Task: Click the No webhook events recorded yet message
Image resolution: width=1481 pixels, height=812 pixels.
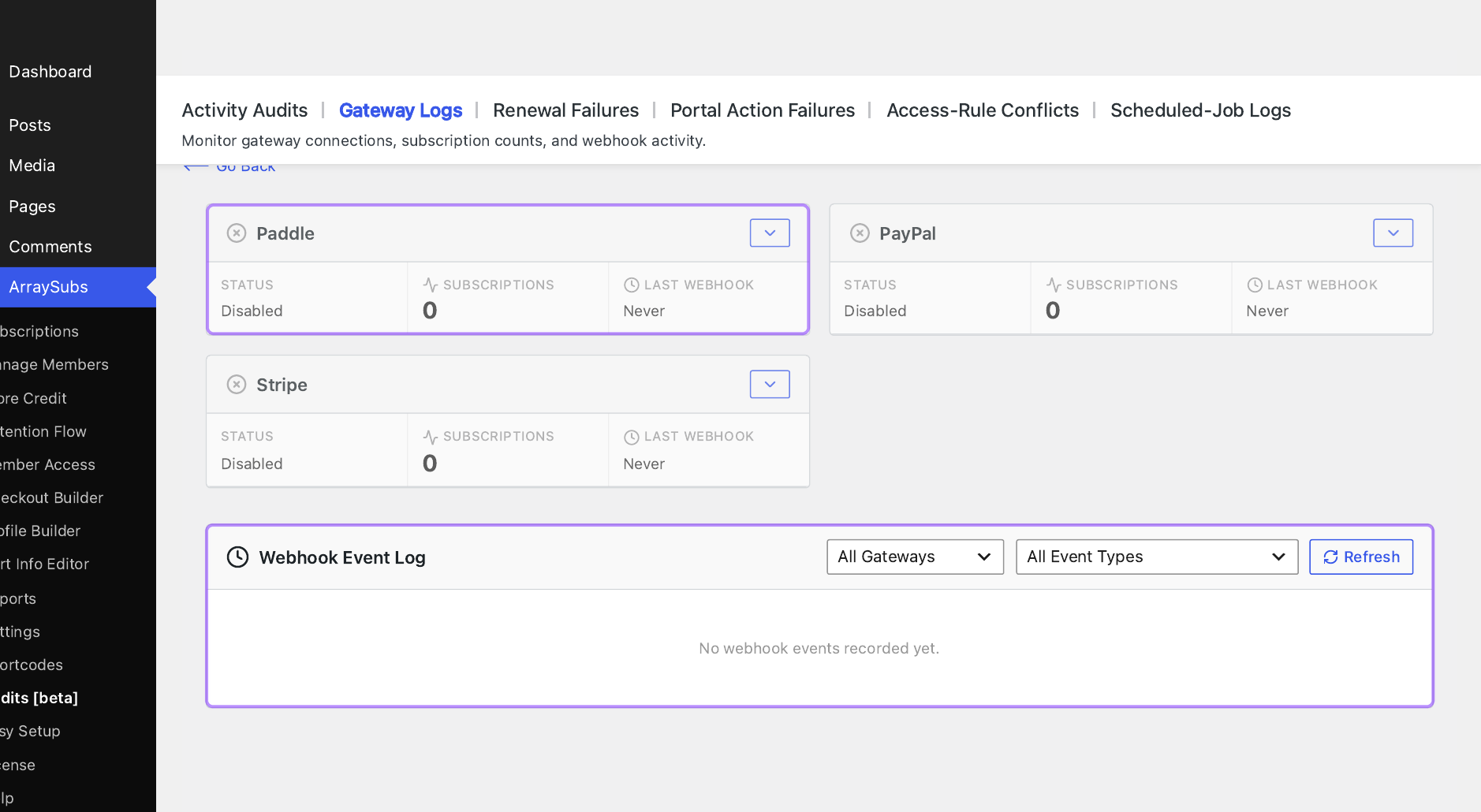Action: click(x=819, y=648)
